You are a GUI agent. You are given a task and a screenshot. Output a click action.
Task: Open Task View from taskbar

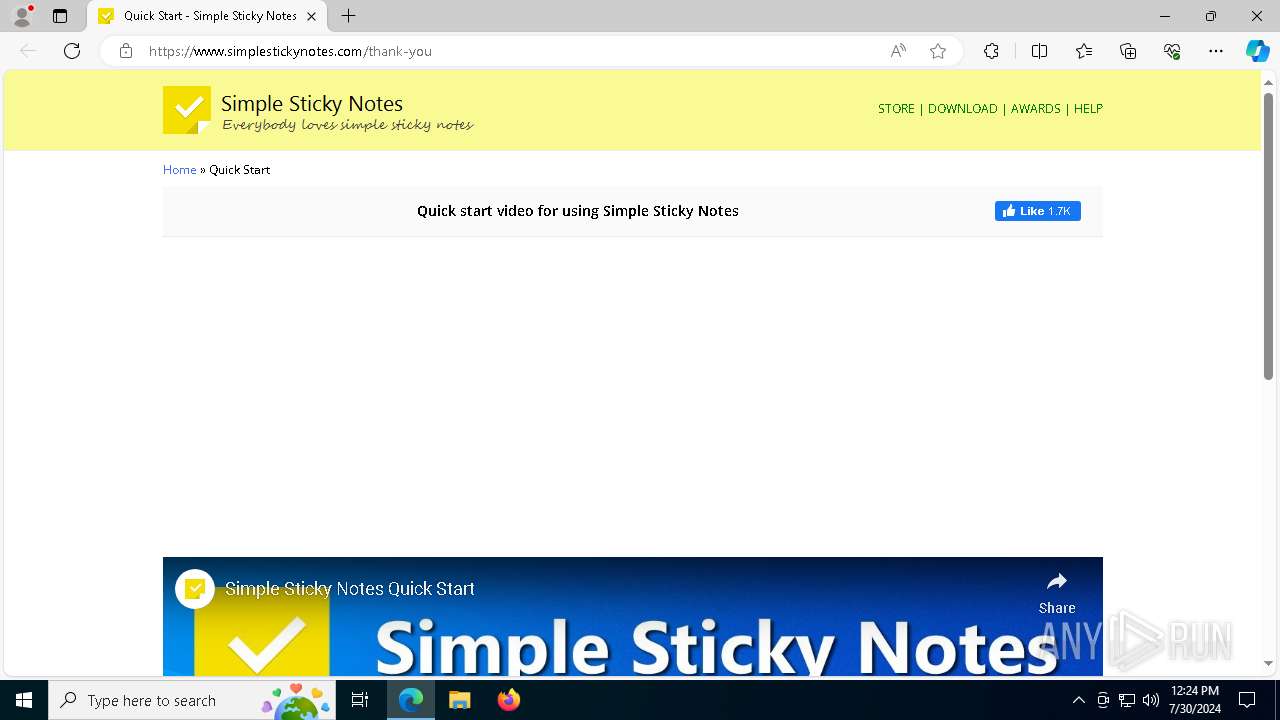tap(360, 700)
